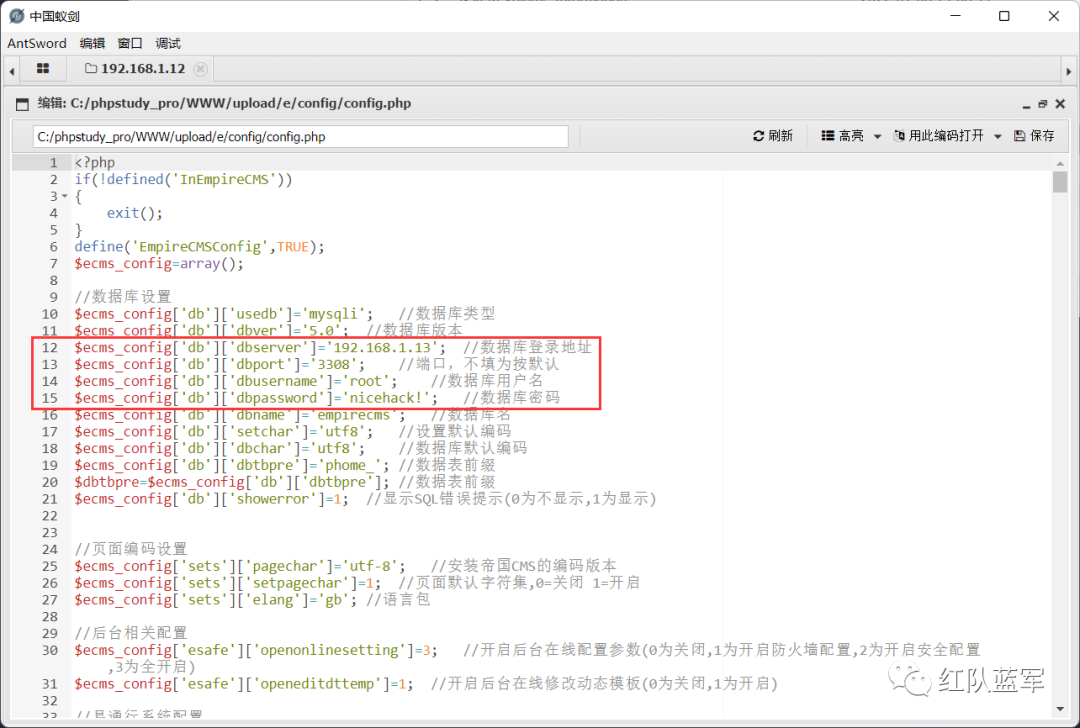Screen dimensions: 1080x728
Task: Click the <?php opening tag line
Action: coord(95,163)
